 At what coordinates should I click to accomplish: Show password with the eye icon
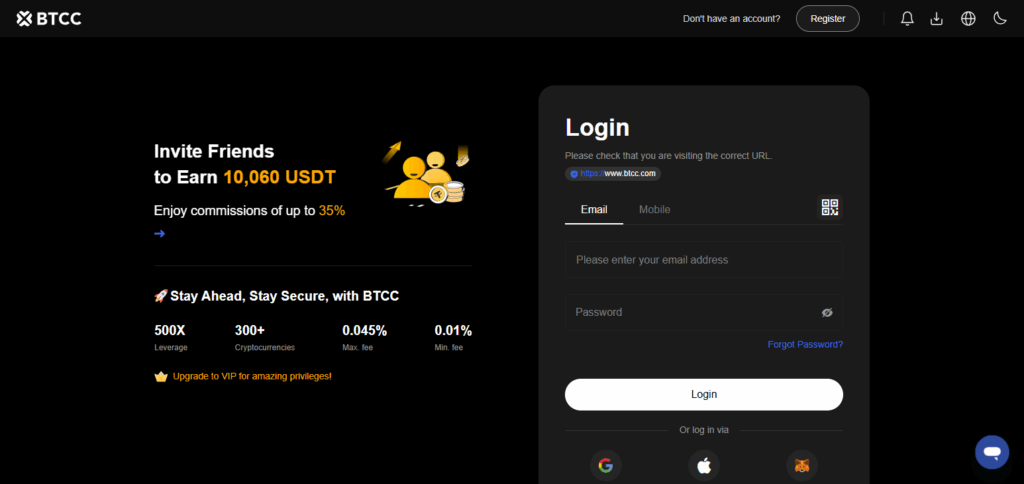coord(827,313)
